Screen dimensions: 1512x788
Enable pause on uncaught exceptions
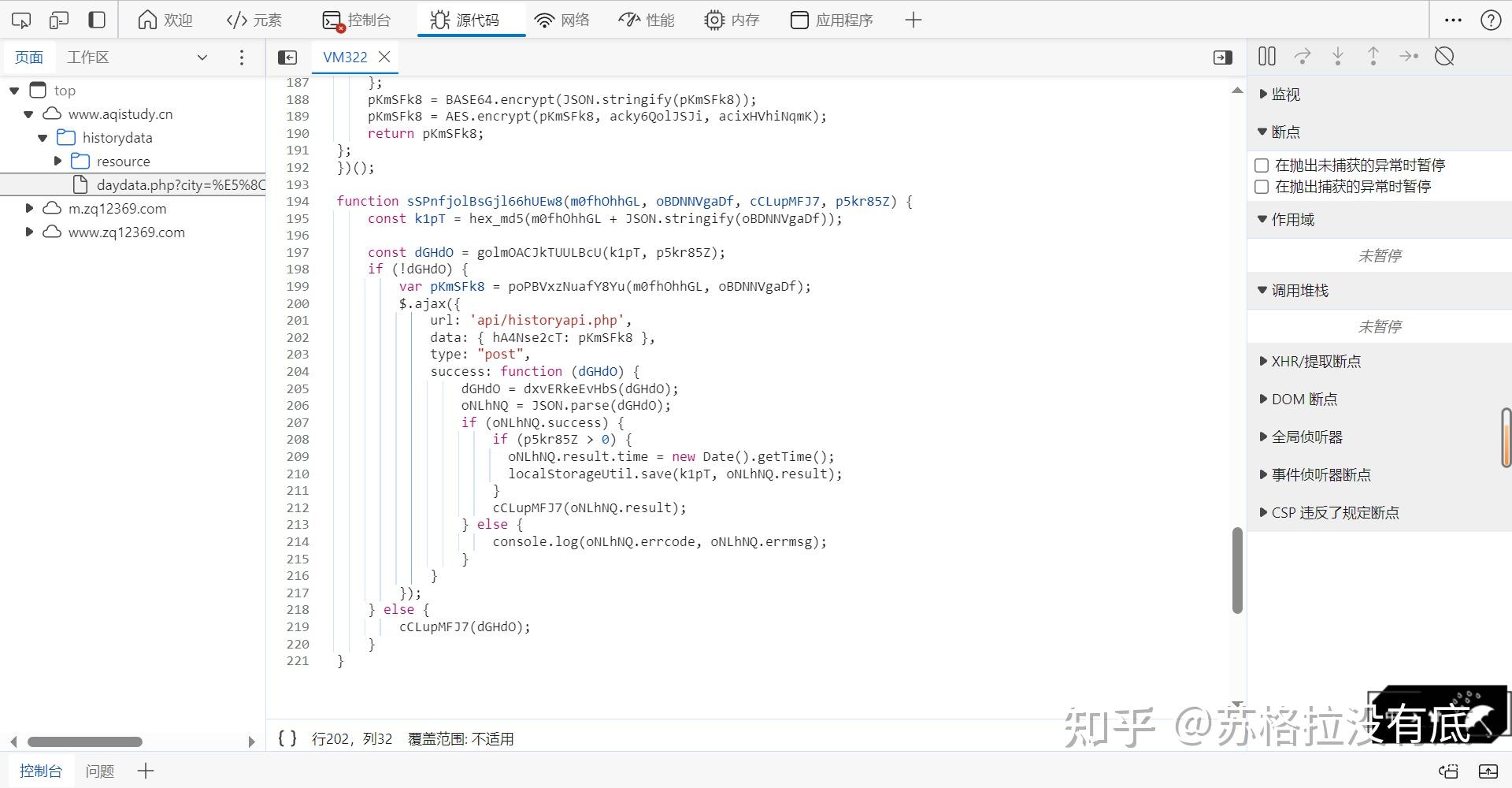(x=1261, y=165)
